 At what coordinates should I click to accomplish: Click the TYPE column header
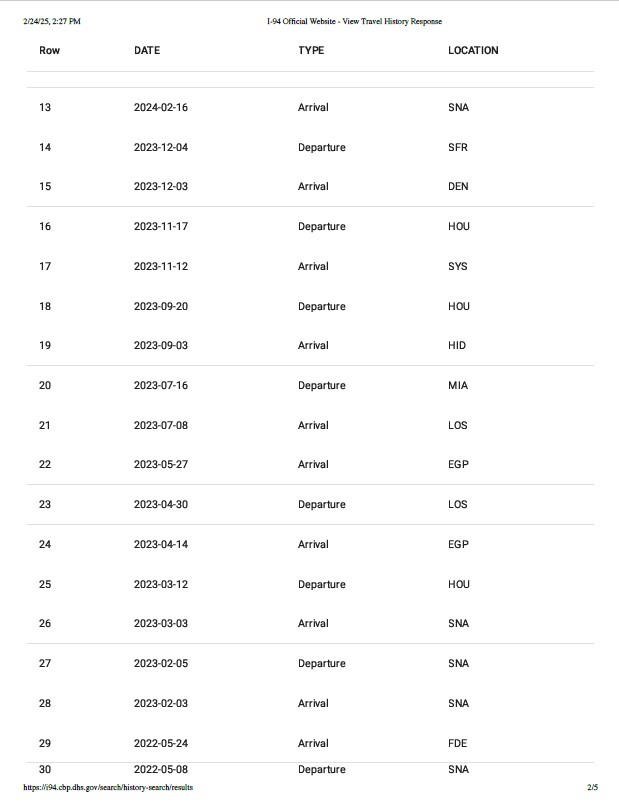point(311,50)
